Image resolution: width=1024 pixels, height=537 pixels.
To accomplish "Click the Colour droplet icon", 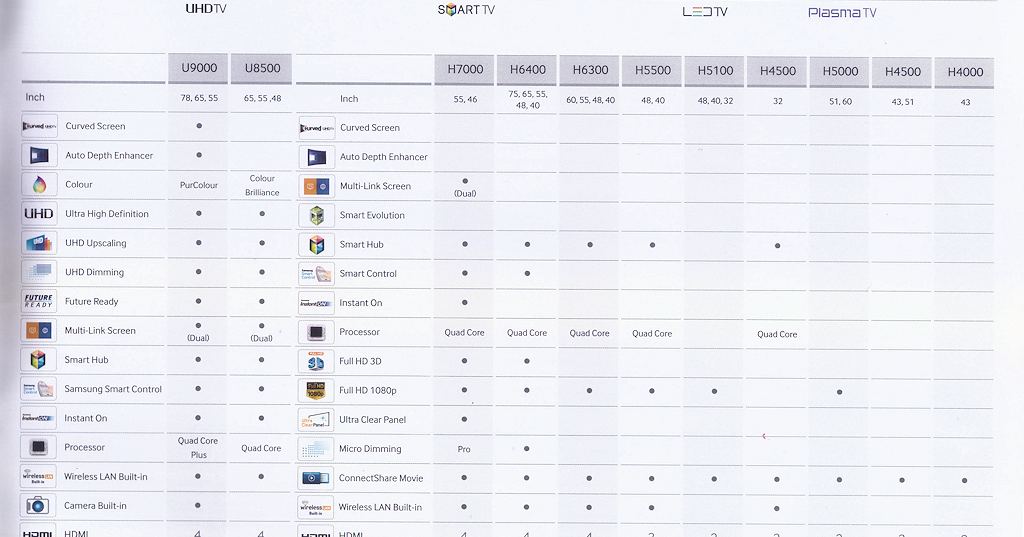I will (x=39, y=185).
